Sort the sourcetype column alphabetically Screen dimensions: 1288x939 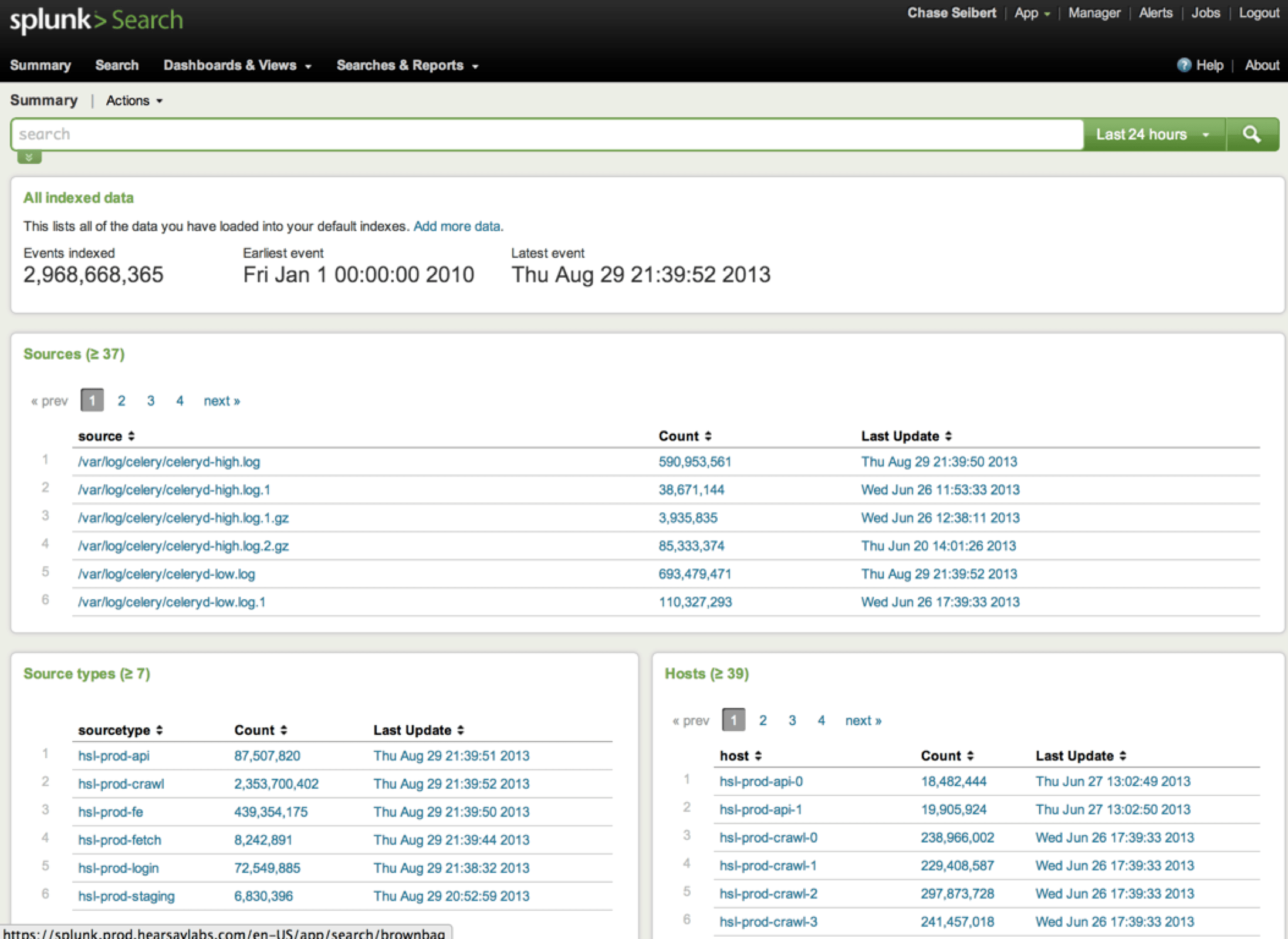click(x=120, y=729)
